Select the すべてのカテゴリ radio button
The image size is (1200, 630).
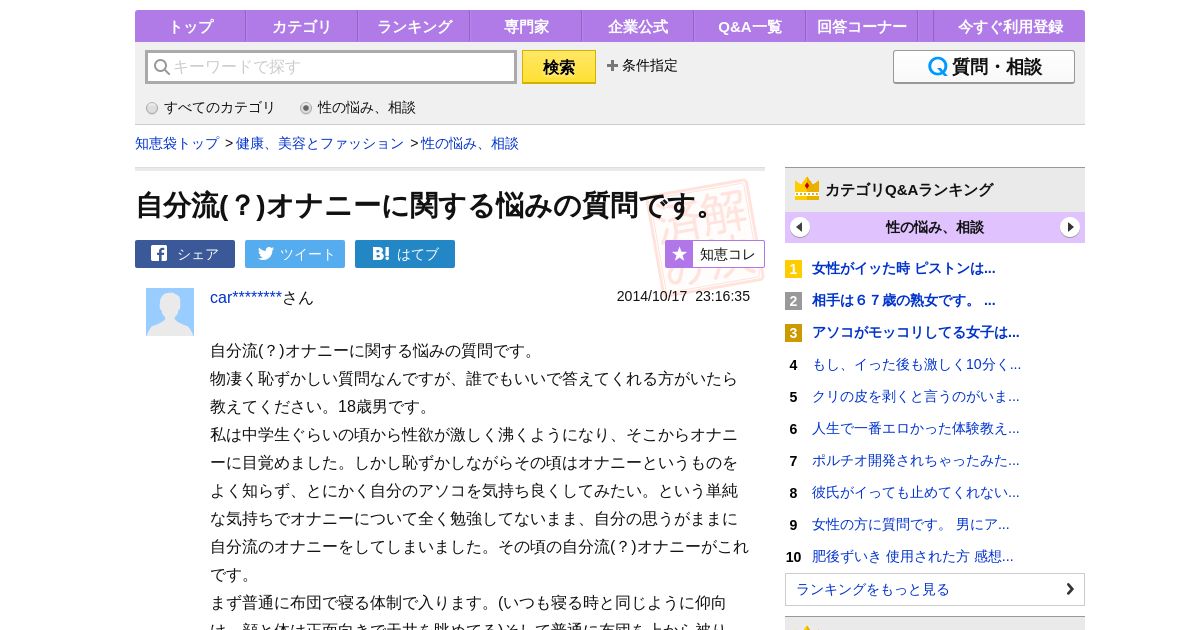pos(152,108)
